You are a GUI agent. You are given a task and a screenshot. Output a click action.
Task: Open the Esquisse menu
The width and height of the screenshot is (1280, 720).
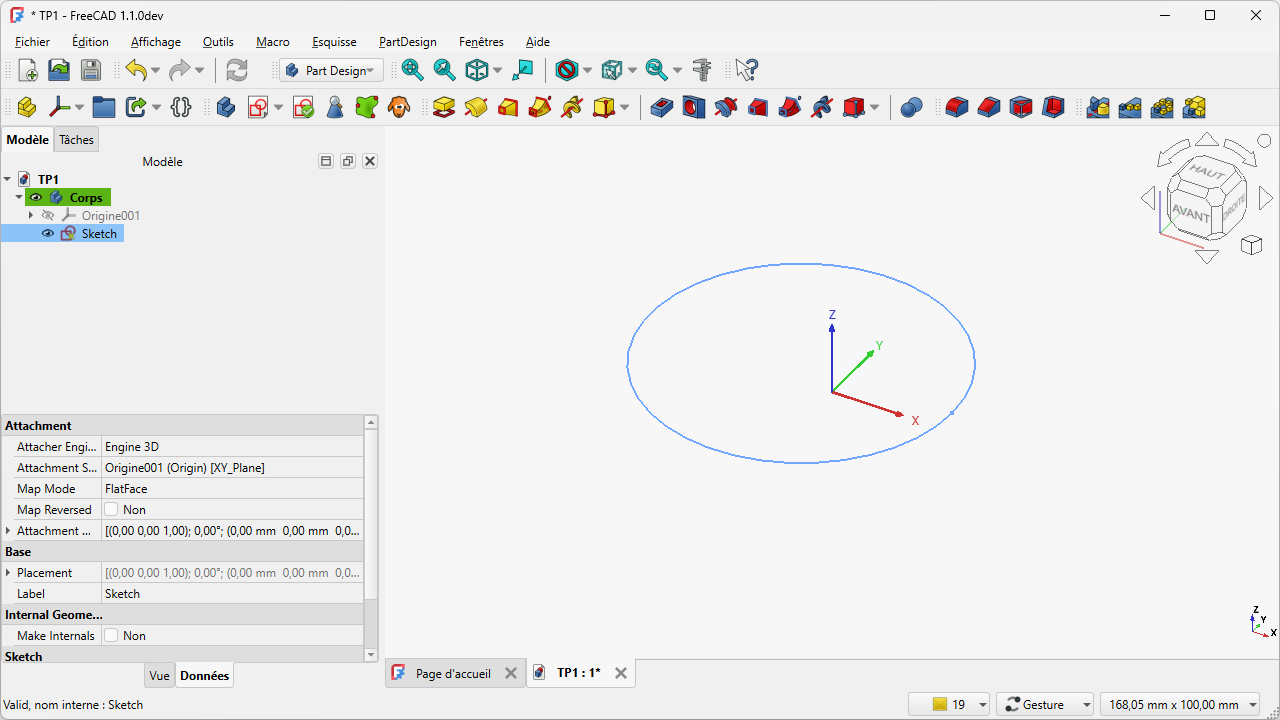[x=334, y=42]
